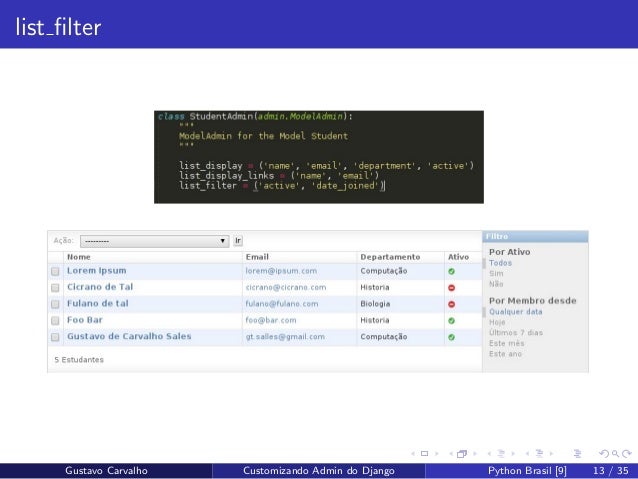Click the Ir button next to action dropdown
Viewport: 638px width, 479px height.
coord(238,241)
